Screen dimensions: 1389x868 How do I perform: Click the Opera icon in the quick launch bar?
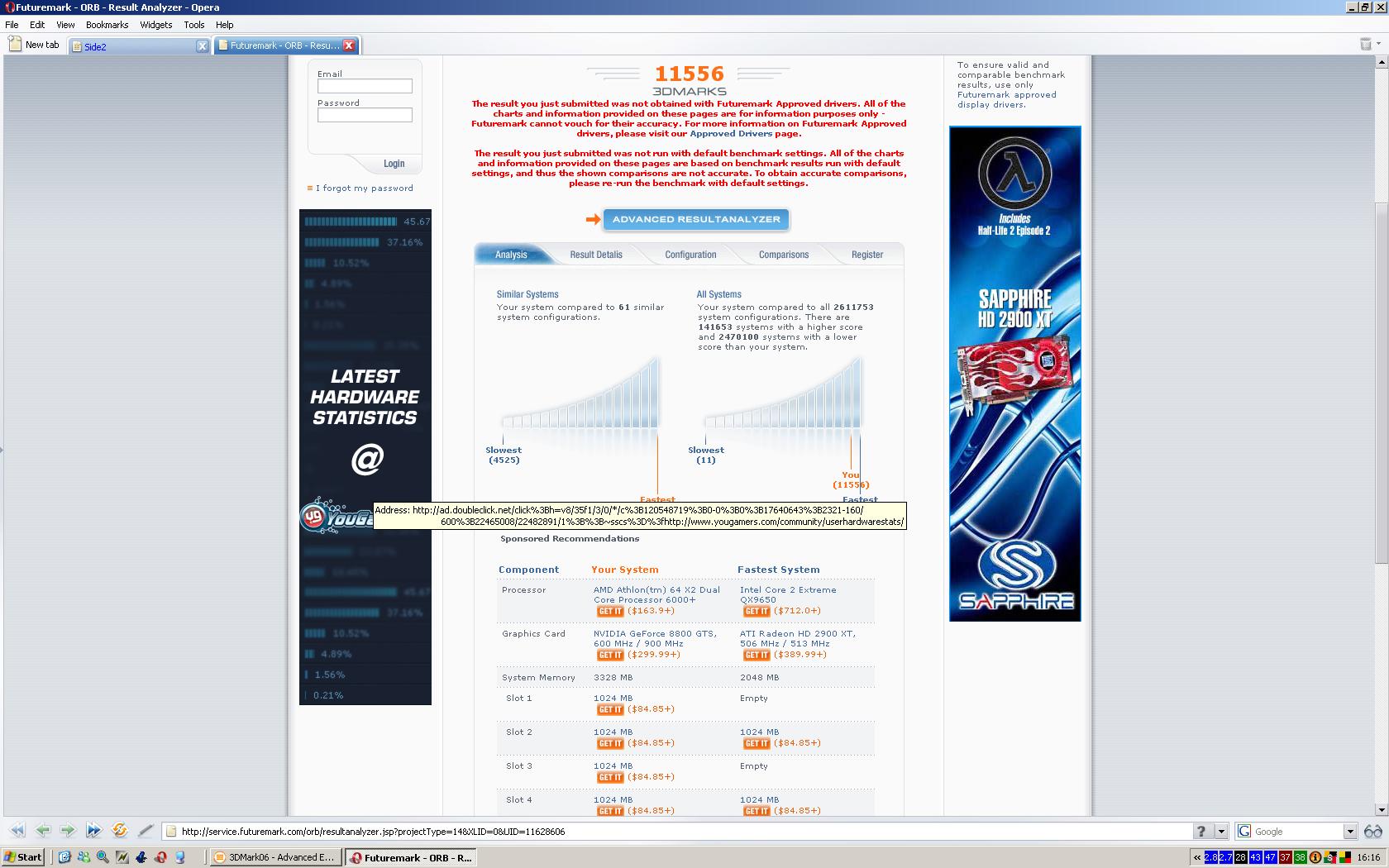160,857
